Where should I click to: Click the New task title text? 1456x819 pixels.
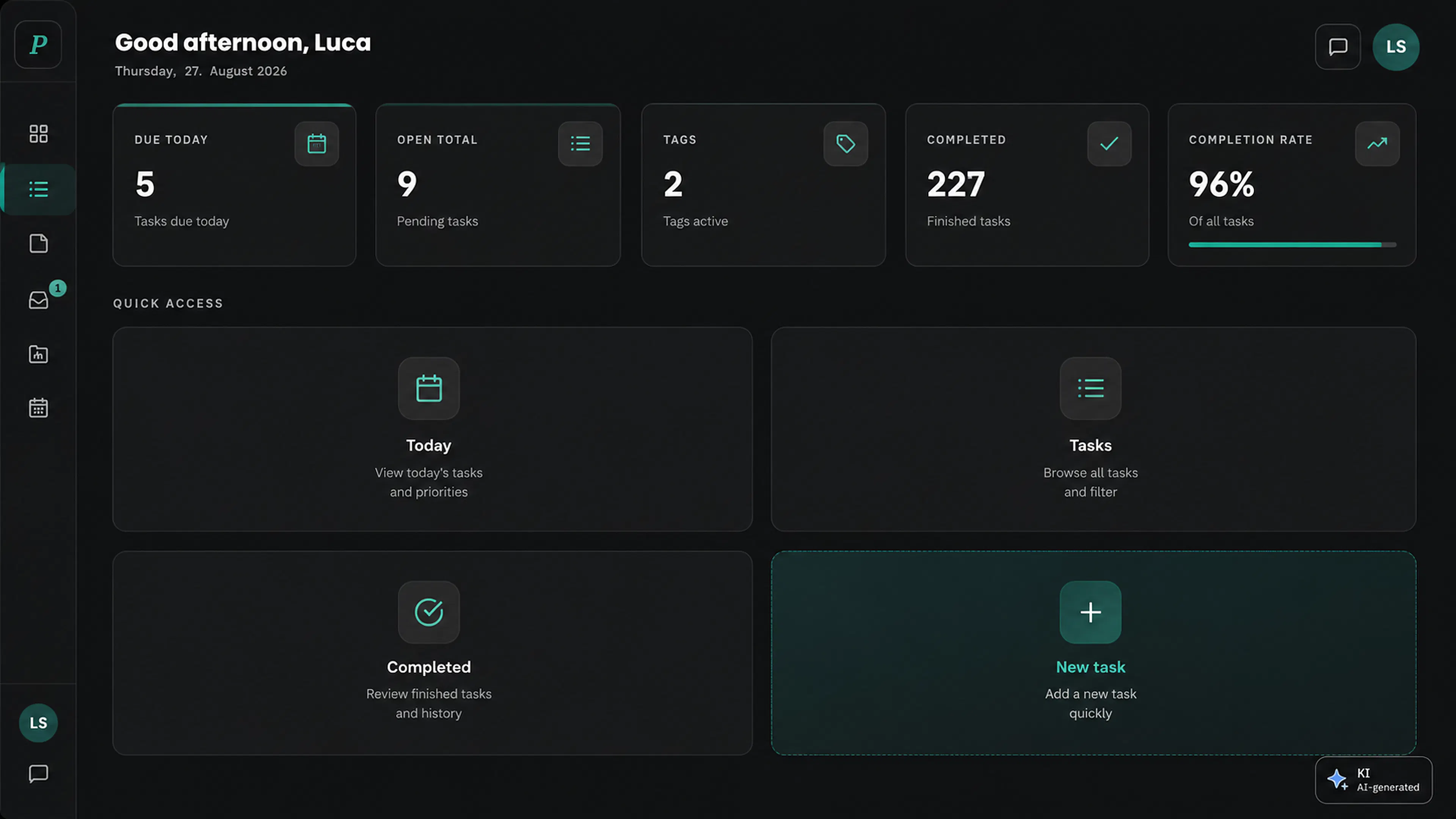[x=1091, y=667]
